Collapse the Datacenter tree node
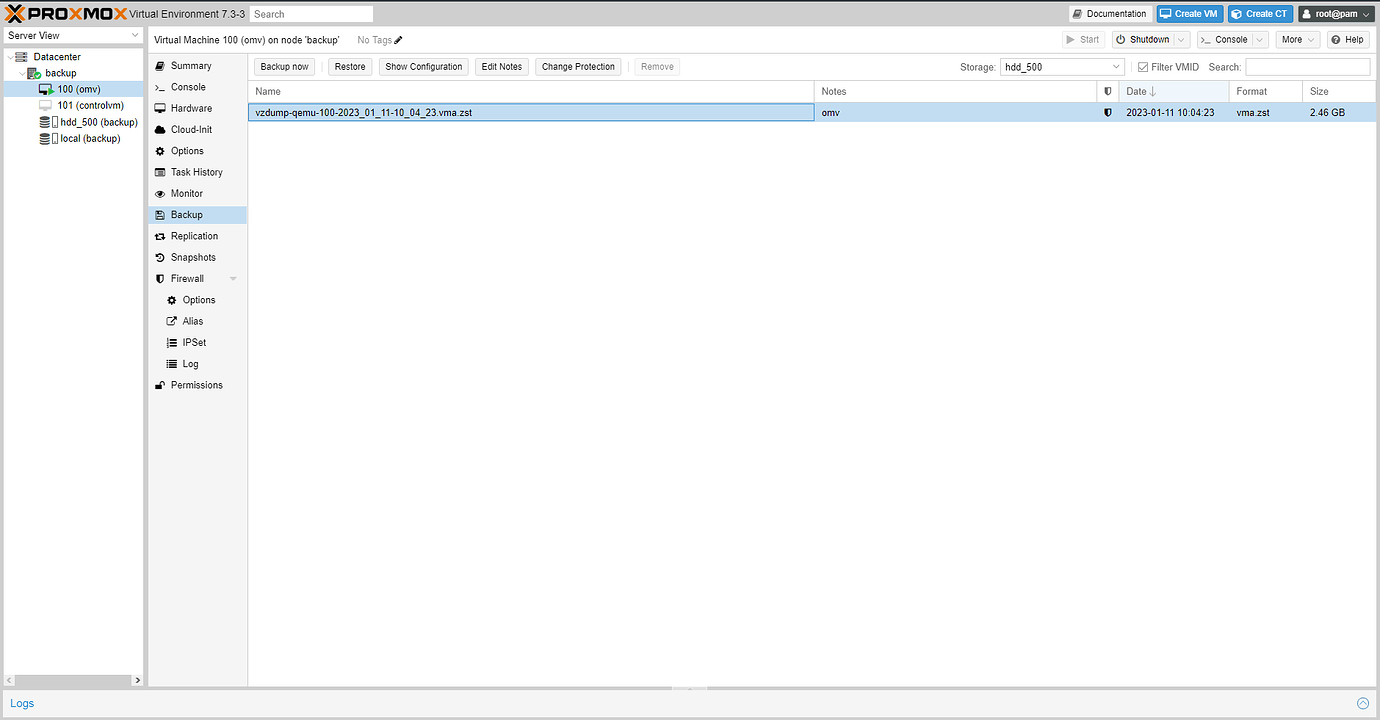The width and height of the screenshot is (1380, 720). 10,56
